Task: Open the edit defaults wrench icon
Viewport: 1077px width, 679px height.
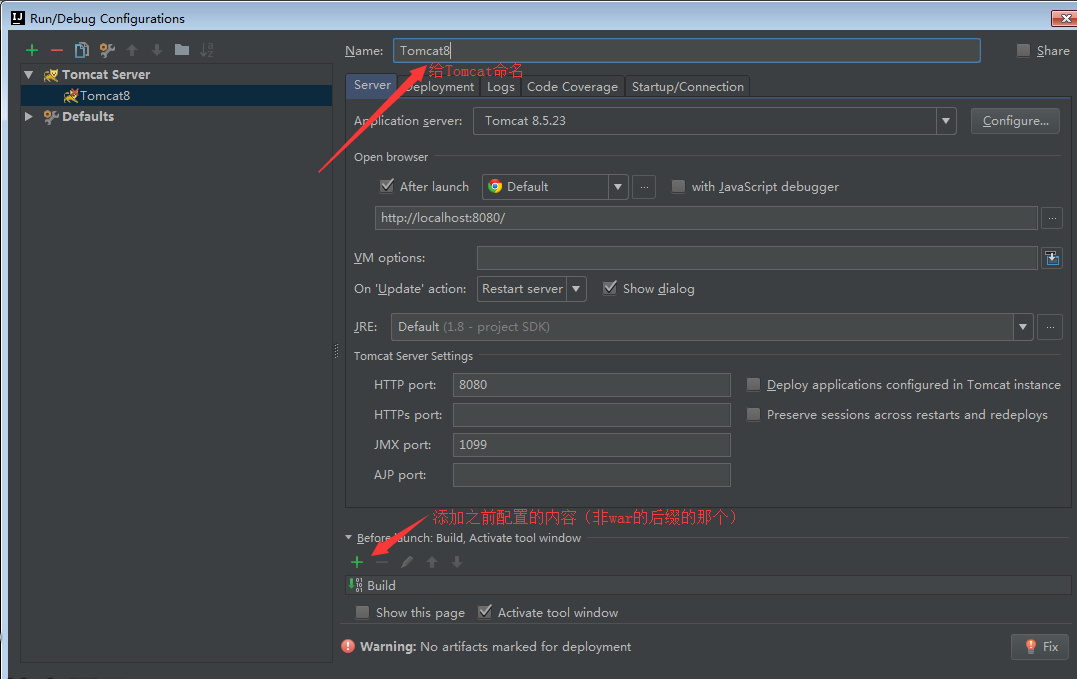Action: [107, 50]
